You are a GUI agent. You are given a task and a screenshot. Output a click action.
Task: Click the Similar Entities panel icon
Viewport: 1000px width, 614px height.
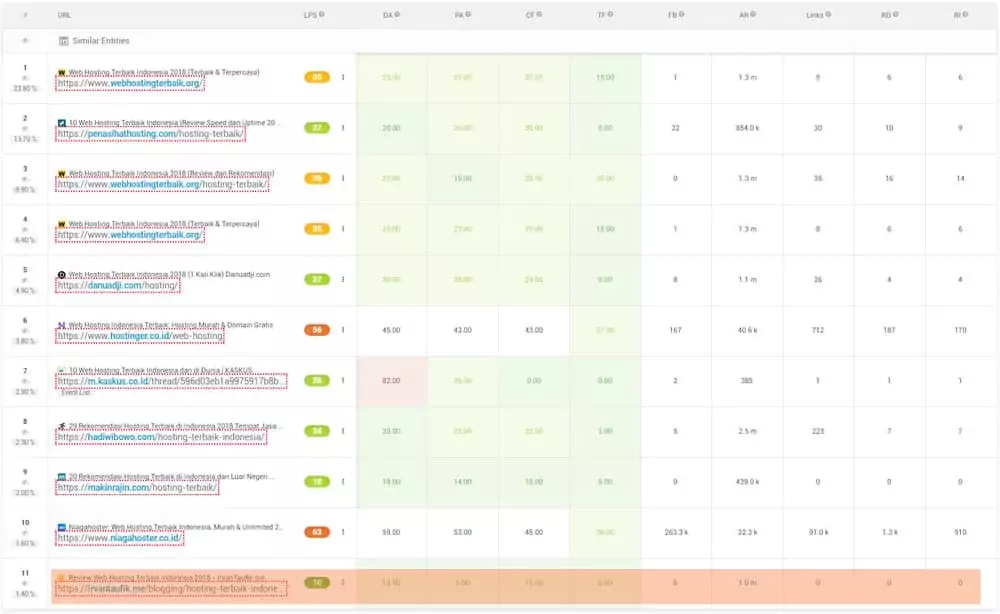pyautogui.click(x=63, y=41)
